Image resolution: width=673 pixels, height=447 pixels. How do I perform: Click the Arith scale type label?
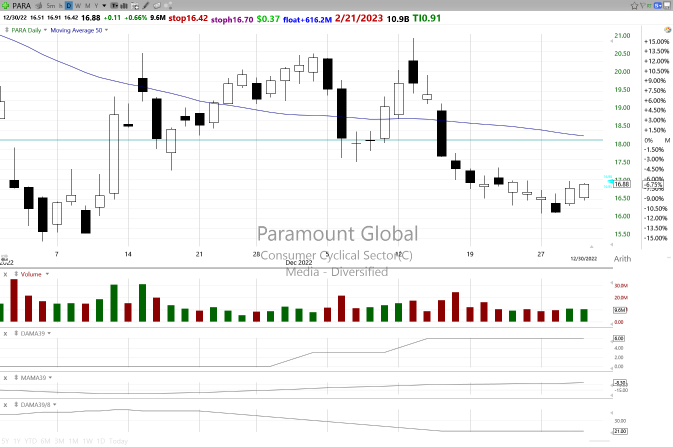coord(620,258)
